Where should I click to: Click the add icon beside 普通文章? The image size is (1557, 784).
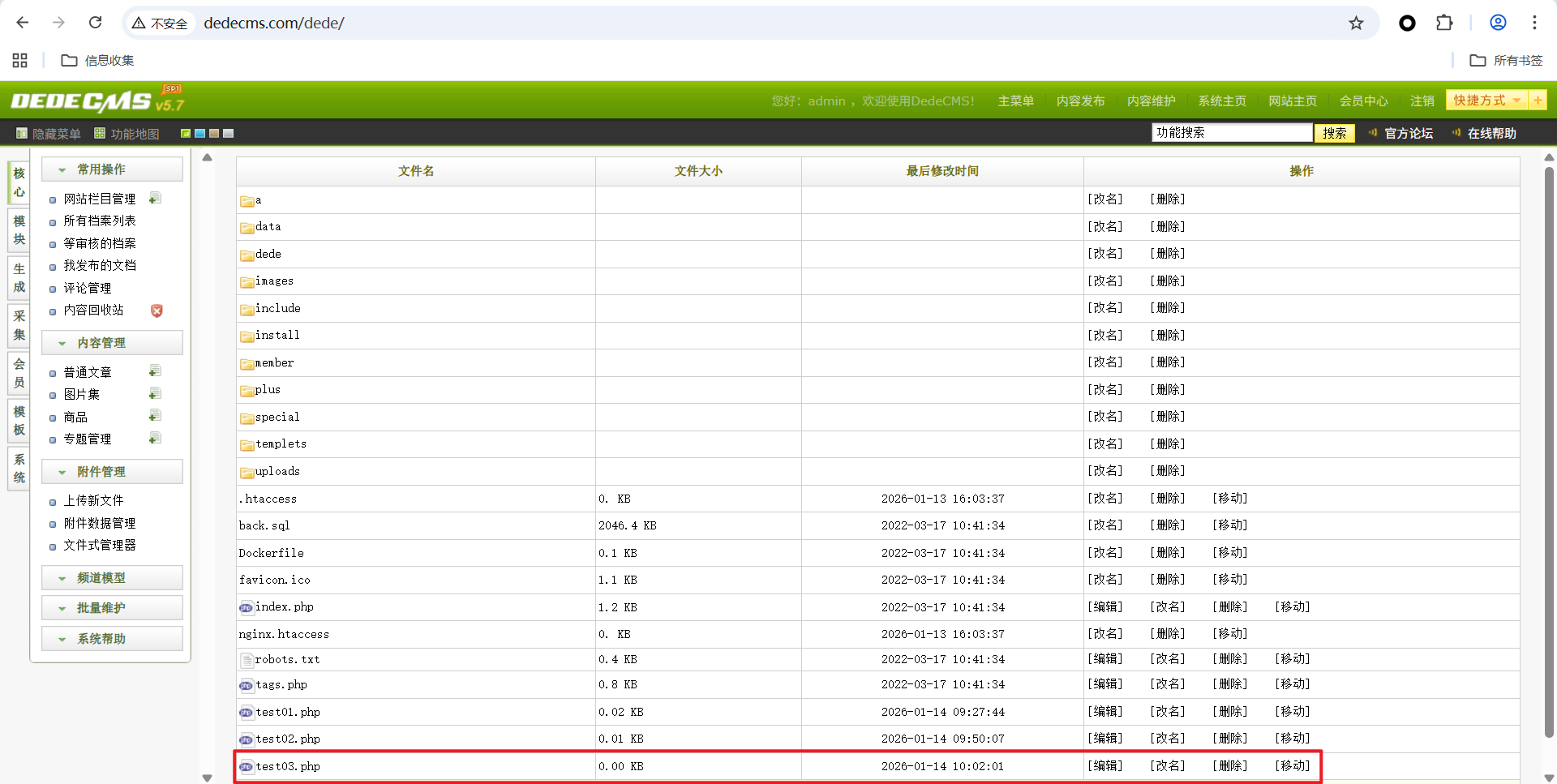(x=155, y=371)
